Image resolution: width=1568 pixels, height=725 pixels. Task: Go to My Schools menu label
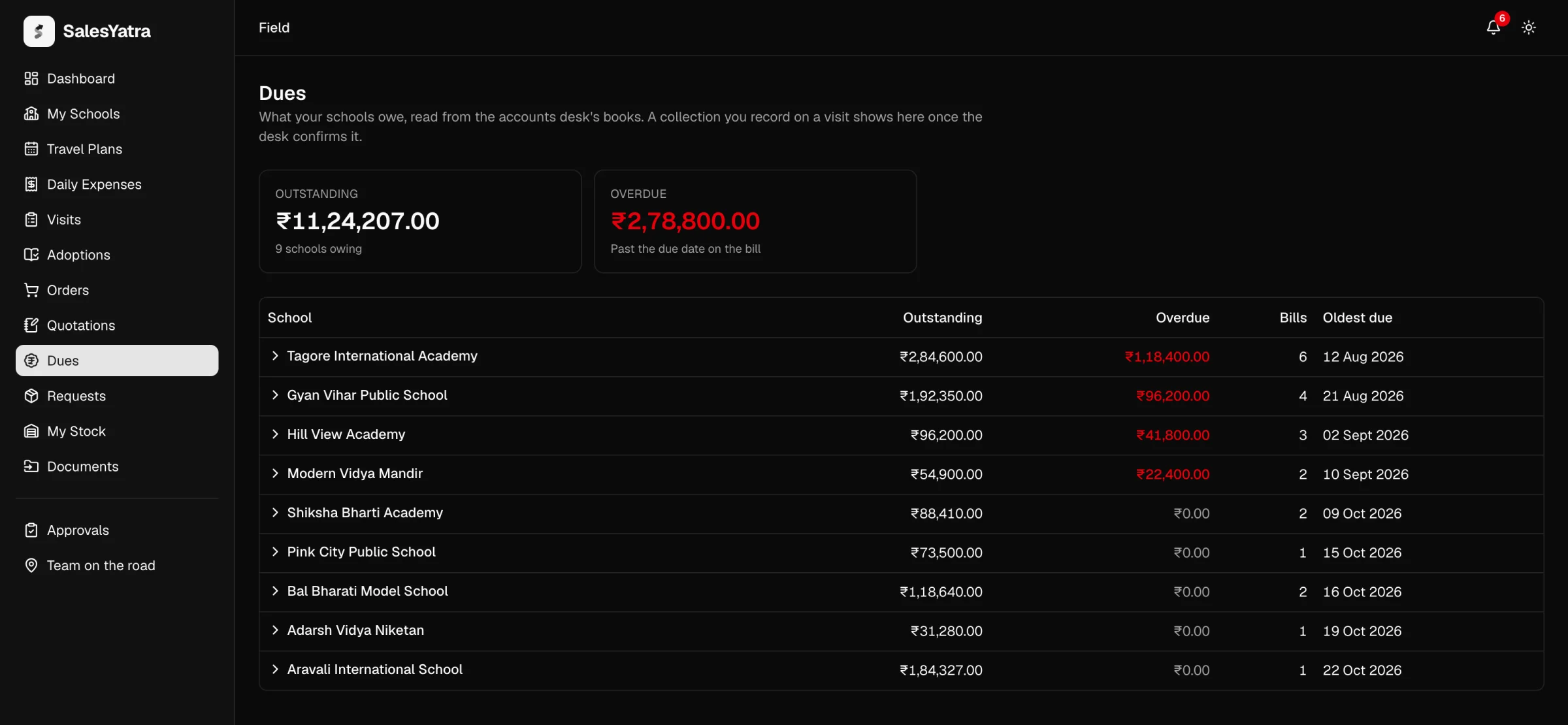tap(84, 114)
